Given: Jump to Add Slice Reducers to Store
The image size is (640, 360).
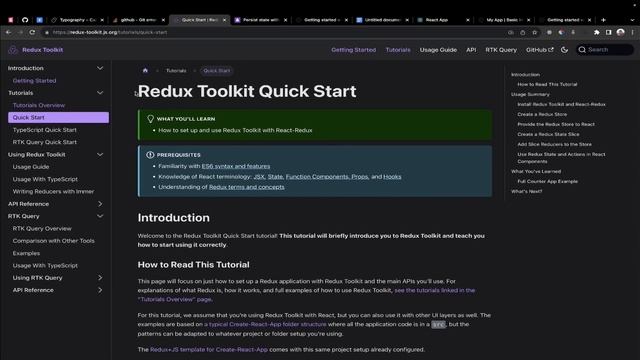Looking at the screenshot, I should coord(554,144).
